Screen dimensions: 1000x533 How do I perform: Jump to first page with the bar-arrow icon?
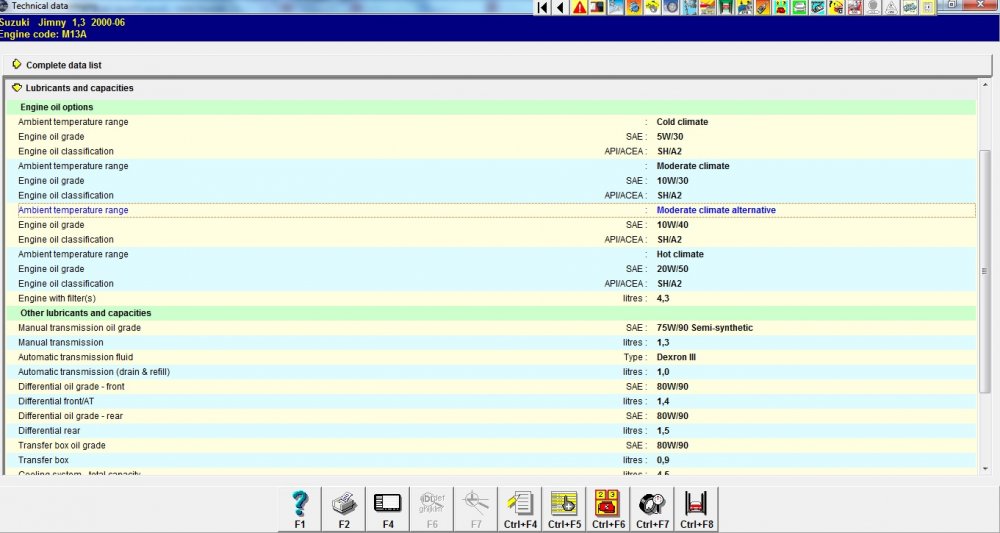(543, 7)
